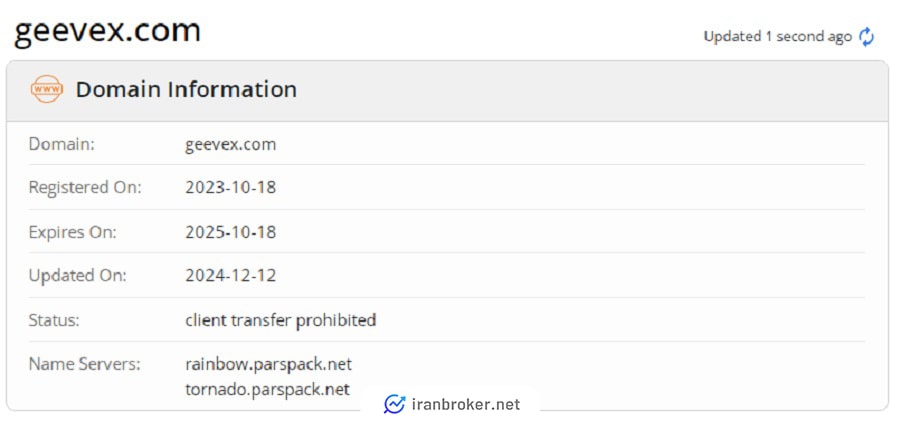900x421 pixels.
Task: Click the 'Updated On:' label
Action: click(77, 276)
